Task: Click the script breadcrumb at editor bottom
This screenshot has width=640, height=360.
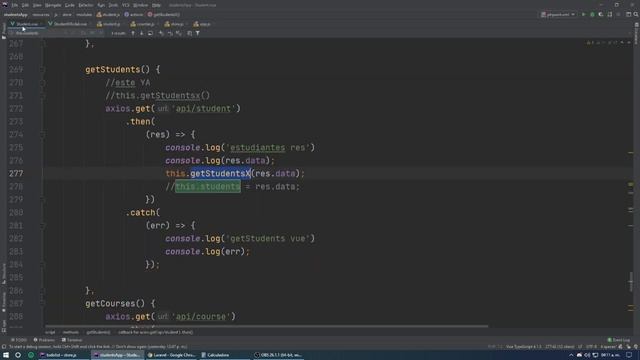Action: click(50, 333)
